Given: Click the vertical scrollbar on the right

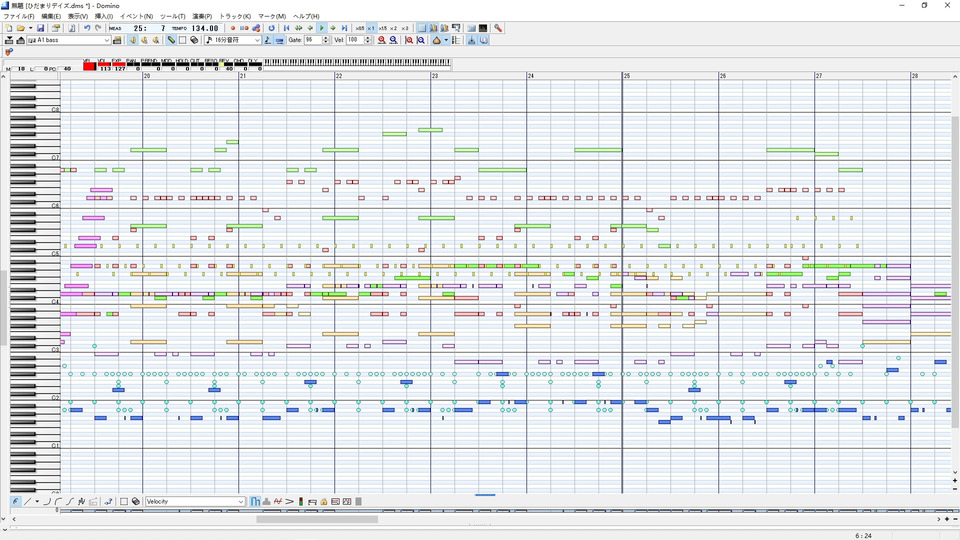Looking at the screenshot, I should tap(955, 272).
